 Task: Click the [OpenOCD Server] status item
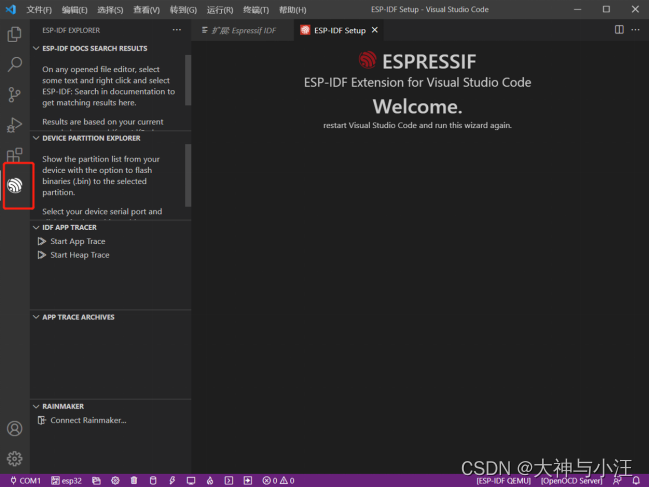pos(571,481)
